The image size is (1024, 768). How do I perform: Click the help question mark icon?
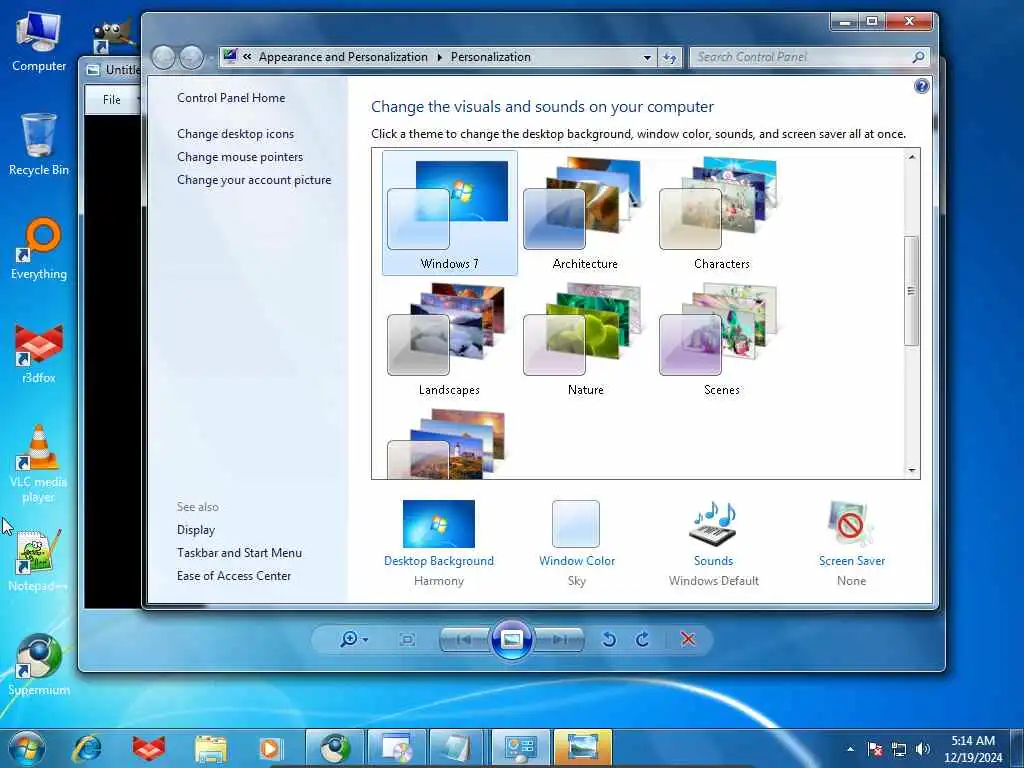click(921, 86)
